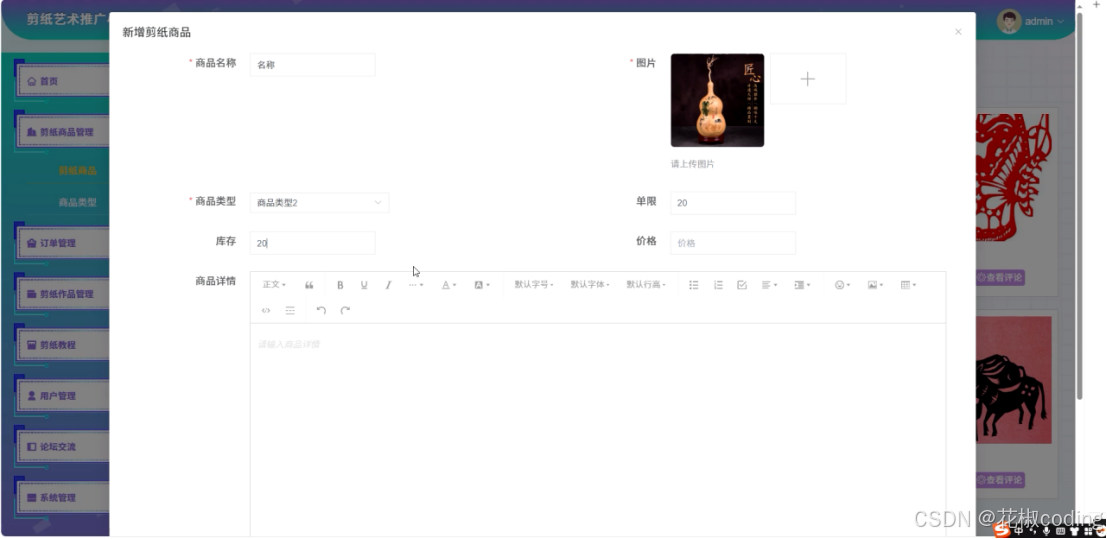The height and width of the screenshot is (539, 1107).
Task: Insert a code block
Action: (266, 310)
